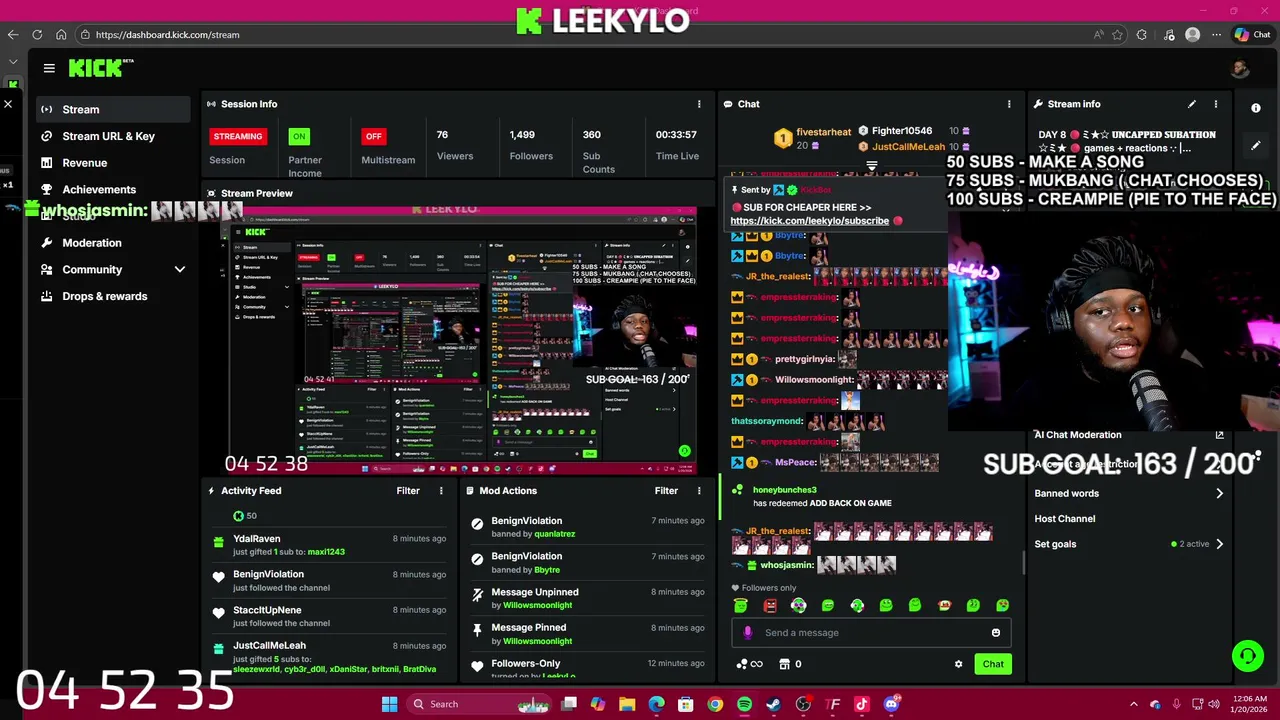Viewport: 1280px width, 720px height.
Task: Click the Kick logo in sidebar header
Action: click(100, 68)
